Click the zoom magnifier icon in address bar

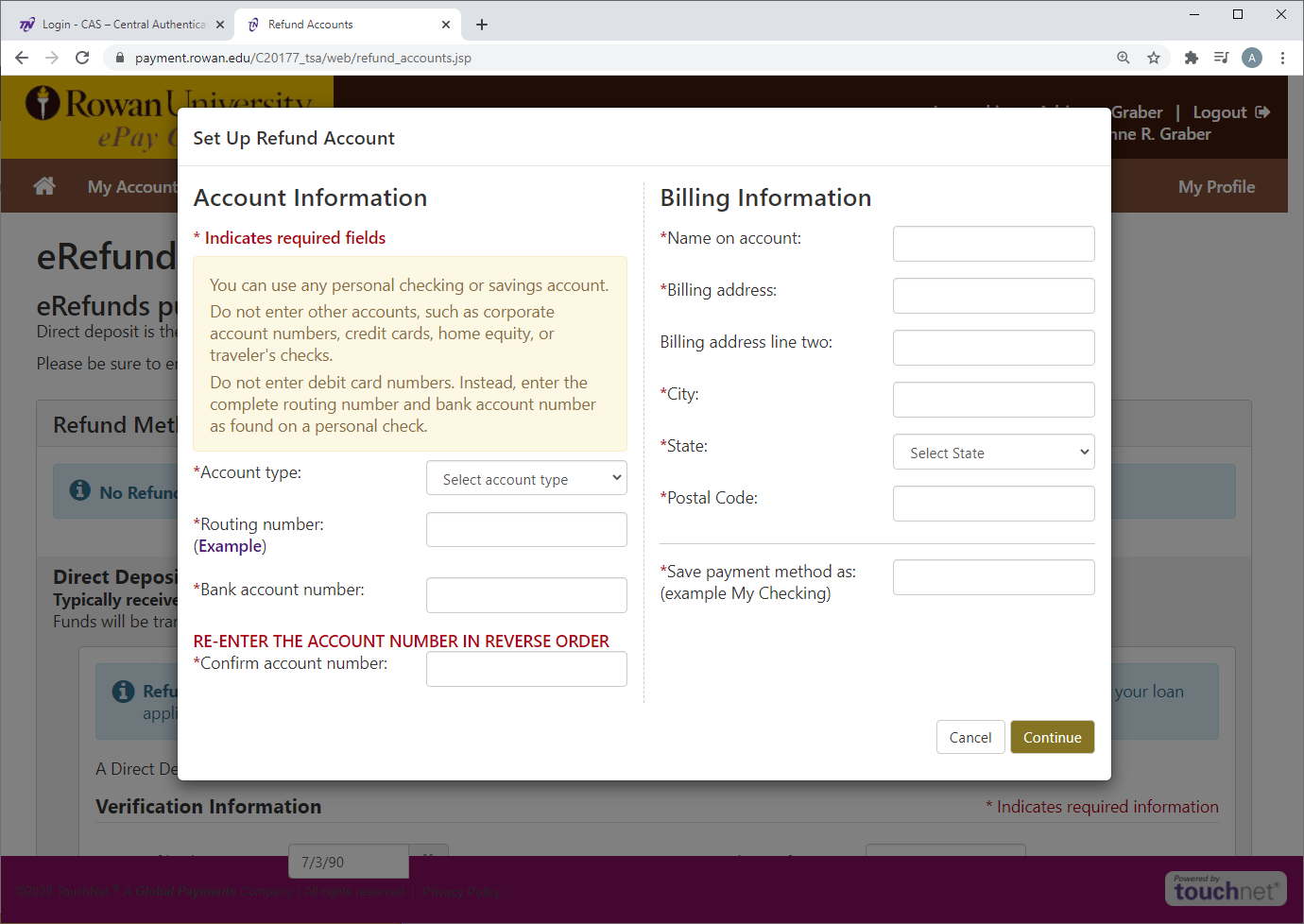(1123, 58)
